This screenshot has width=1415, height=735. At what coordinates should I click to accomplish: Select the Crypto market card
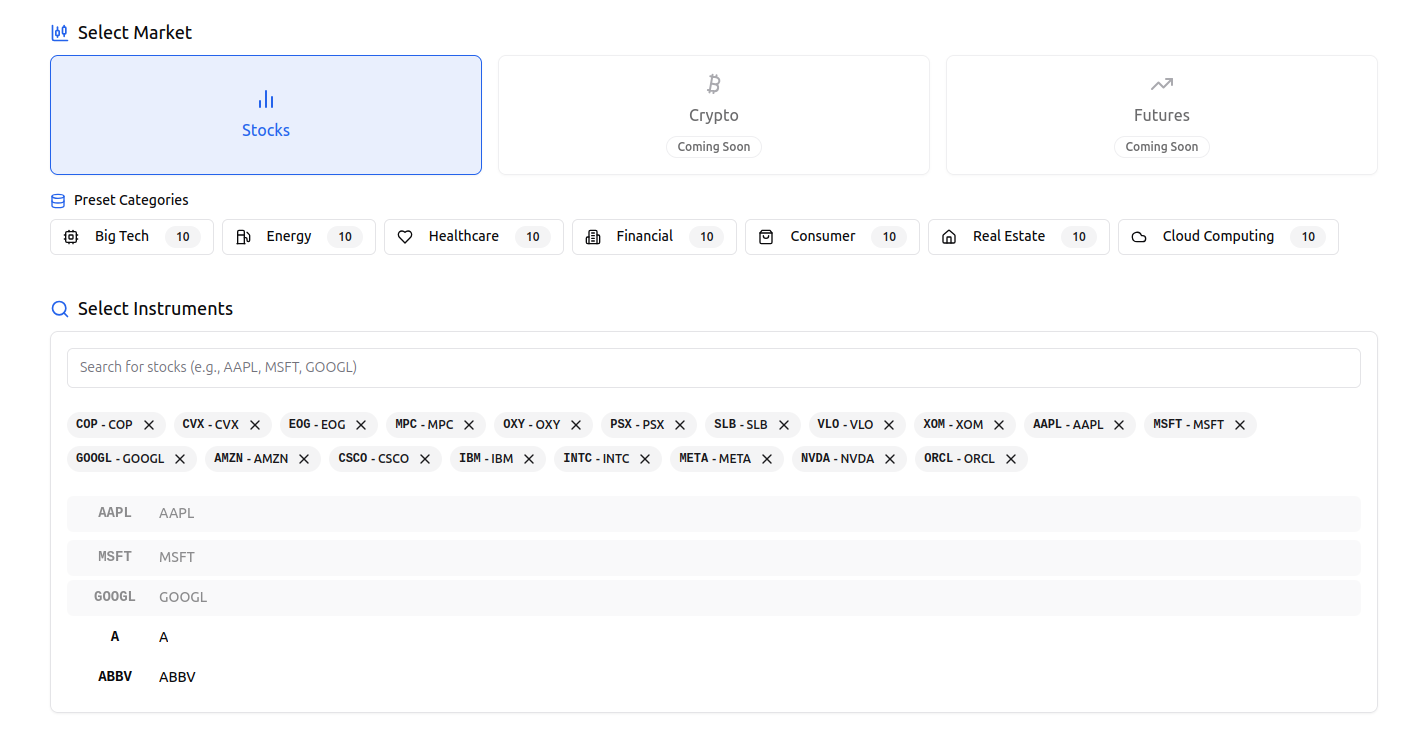coord(714,115)
